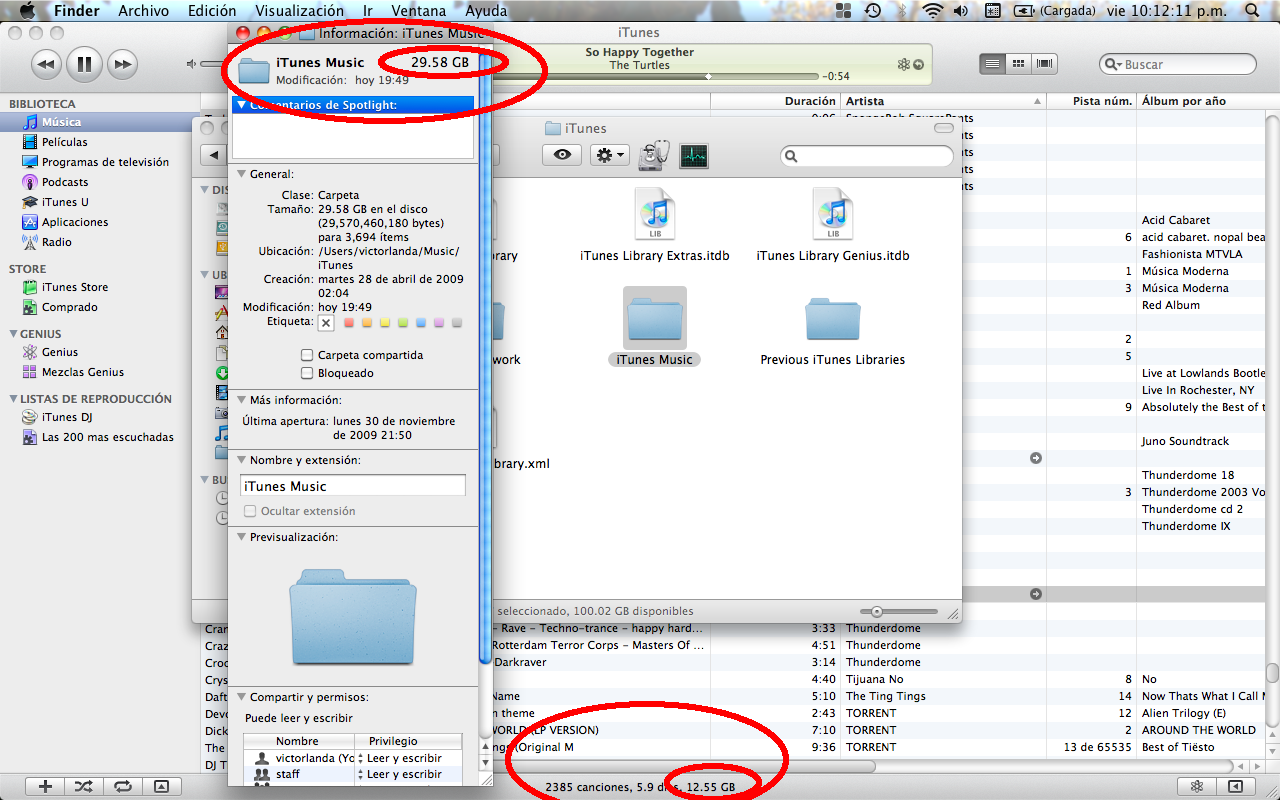Collapse the GENIUS sidebar section
Image resolution: width=1280 pixels, height=800 pixels.
tap(14, 334)
